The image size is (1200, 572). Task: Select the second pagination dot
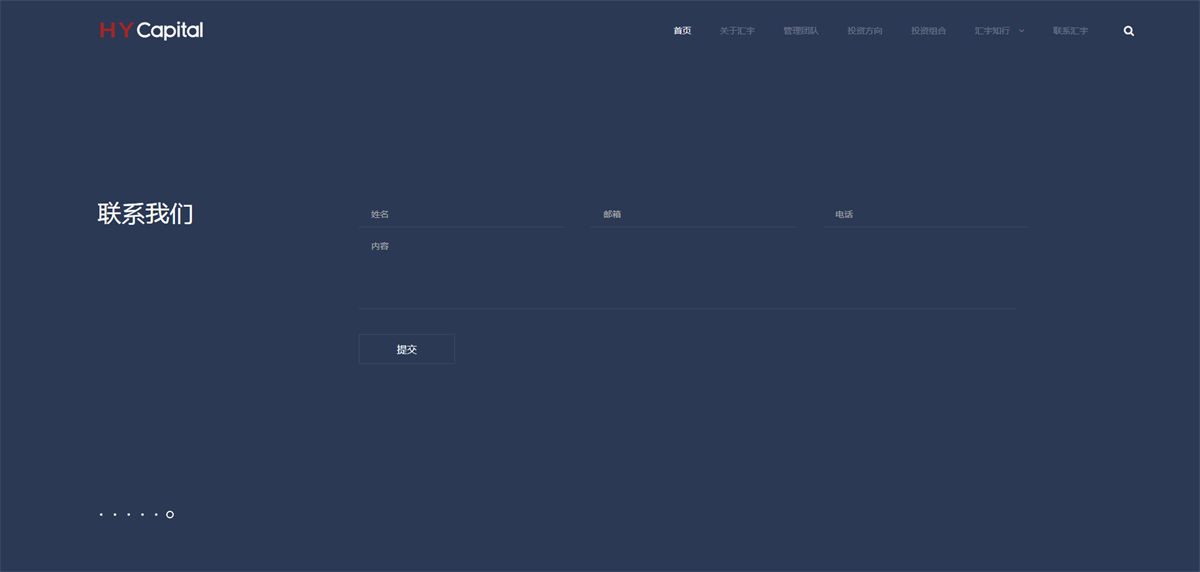pos(115,515)
